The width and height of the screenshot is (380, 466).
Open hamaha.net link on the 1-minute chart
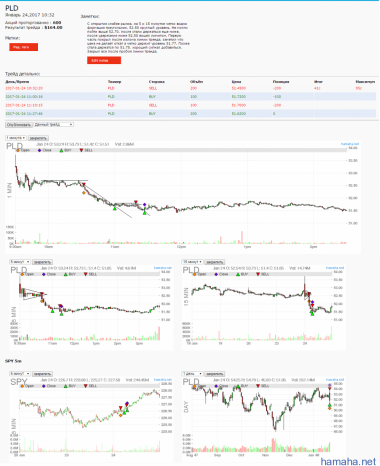pos(350,144)
